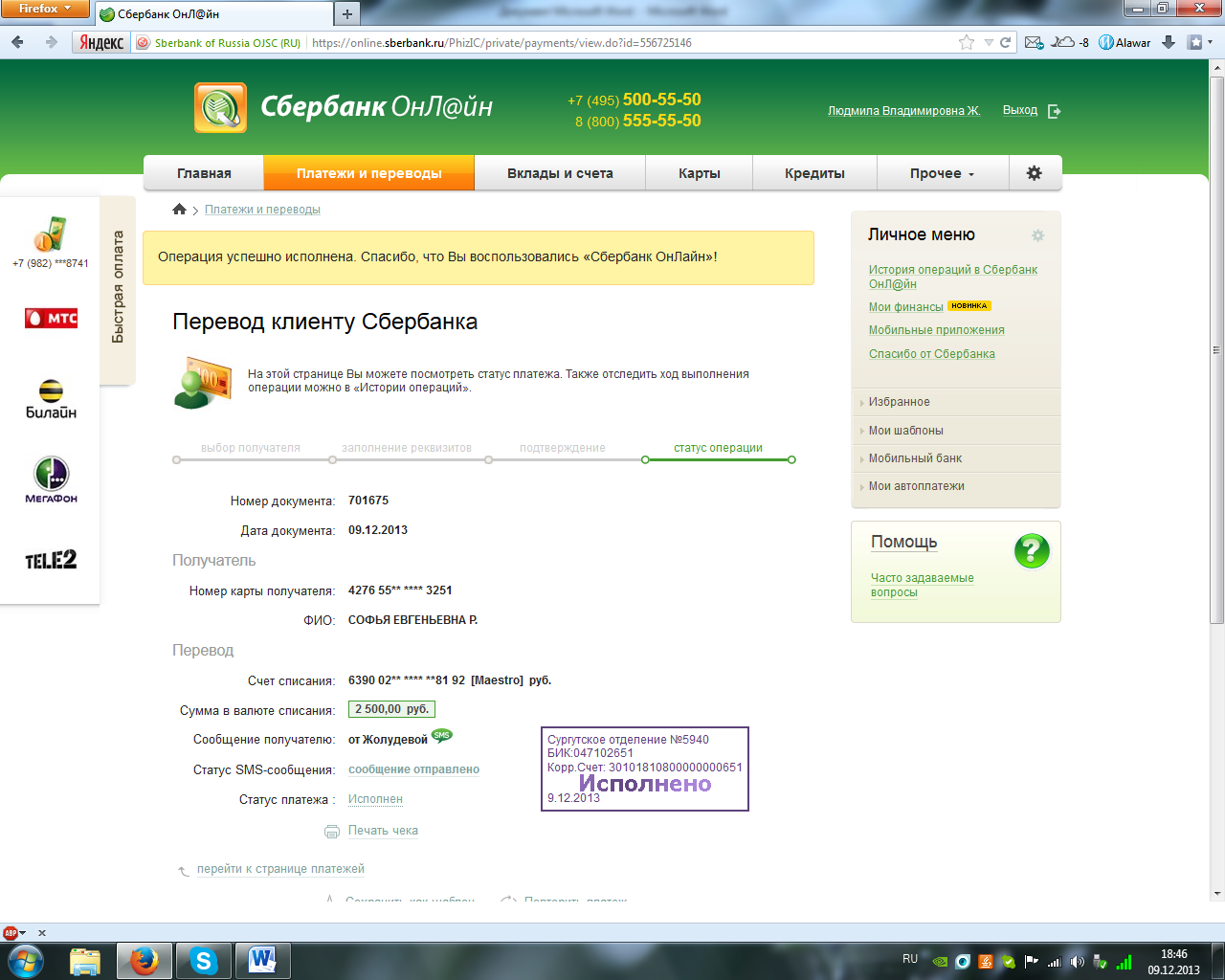
Task: Click the mail envelope toolbar icon
Action: click(1034, 42)
